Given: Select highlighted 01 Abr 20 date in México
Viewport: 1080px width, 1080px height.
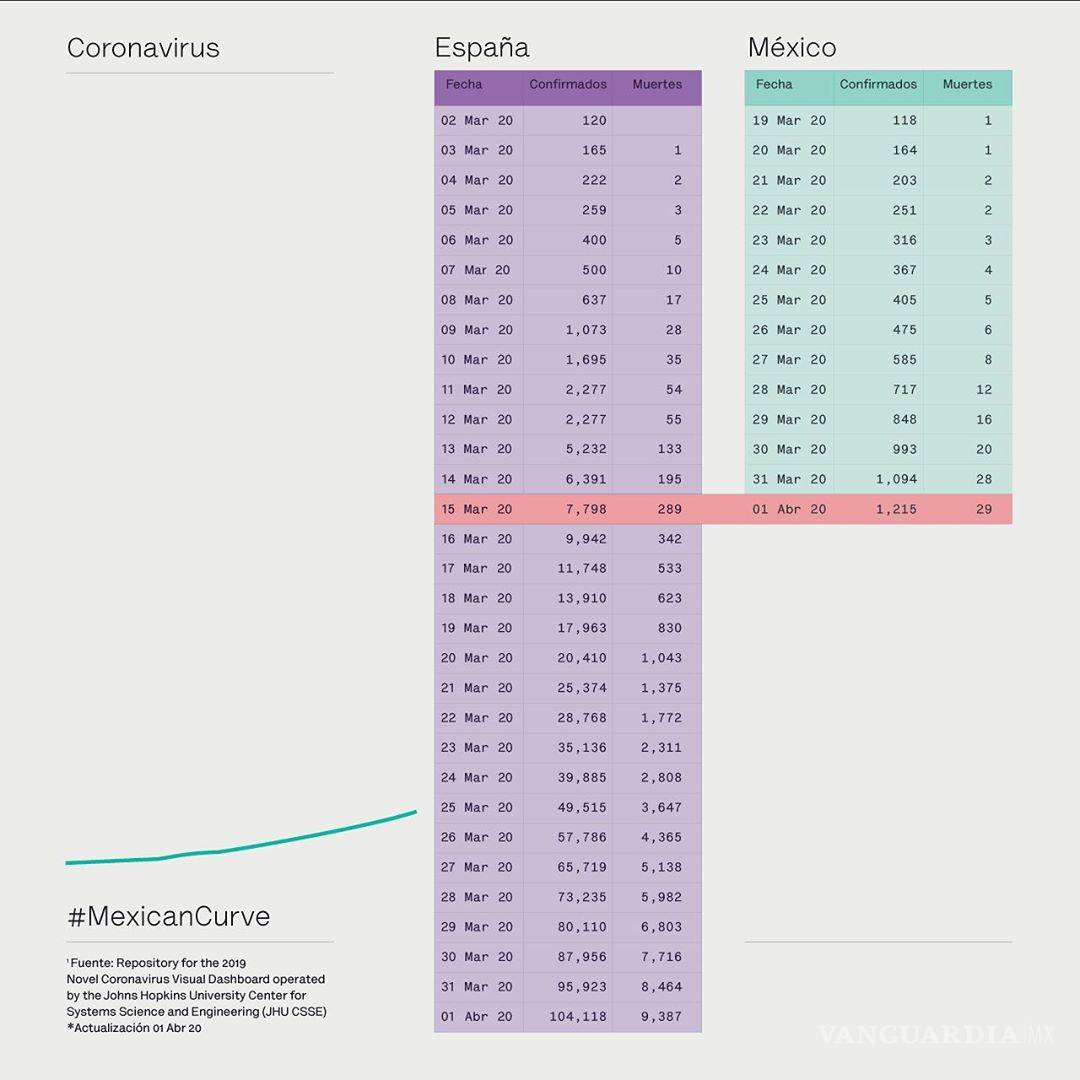Looking at the screenshot, I should pos(789,509).
